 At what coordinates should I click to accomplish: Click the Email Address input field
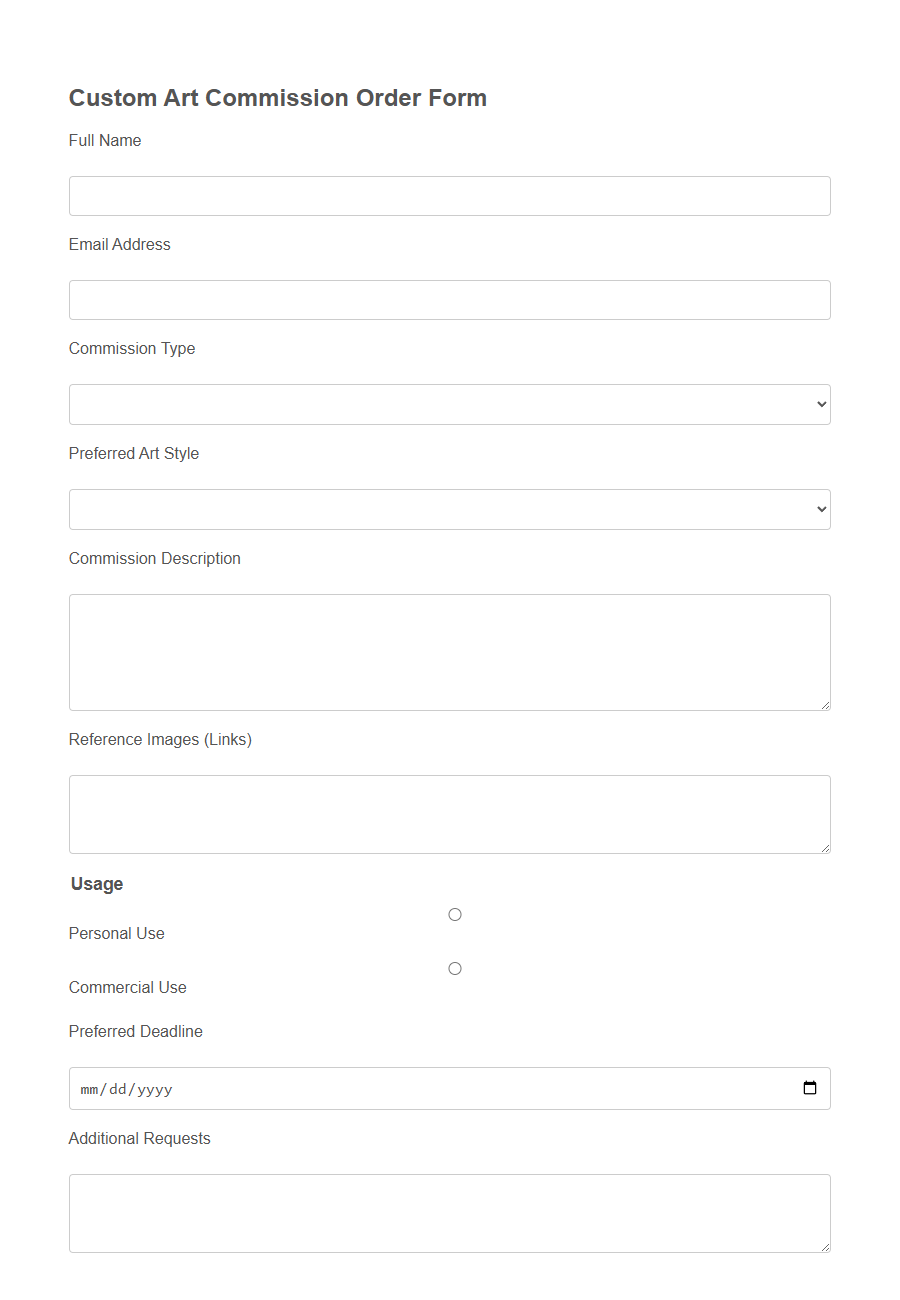click(x=449, y=300)
